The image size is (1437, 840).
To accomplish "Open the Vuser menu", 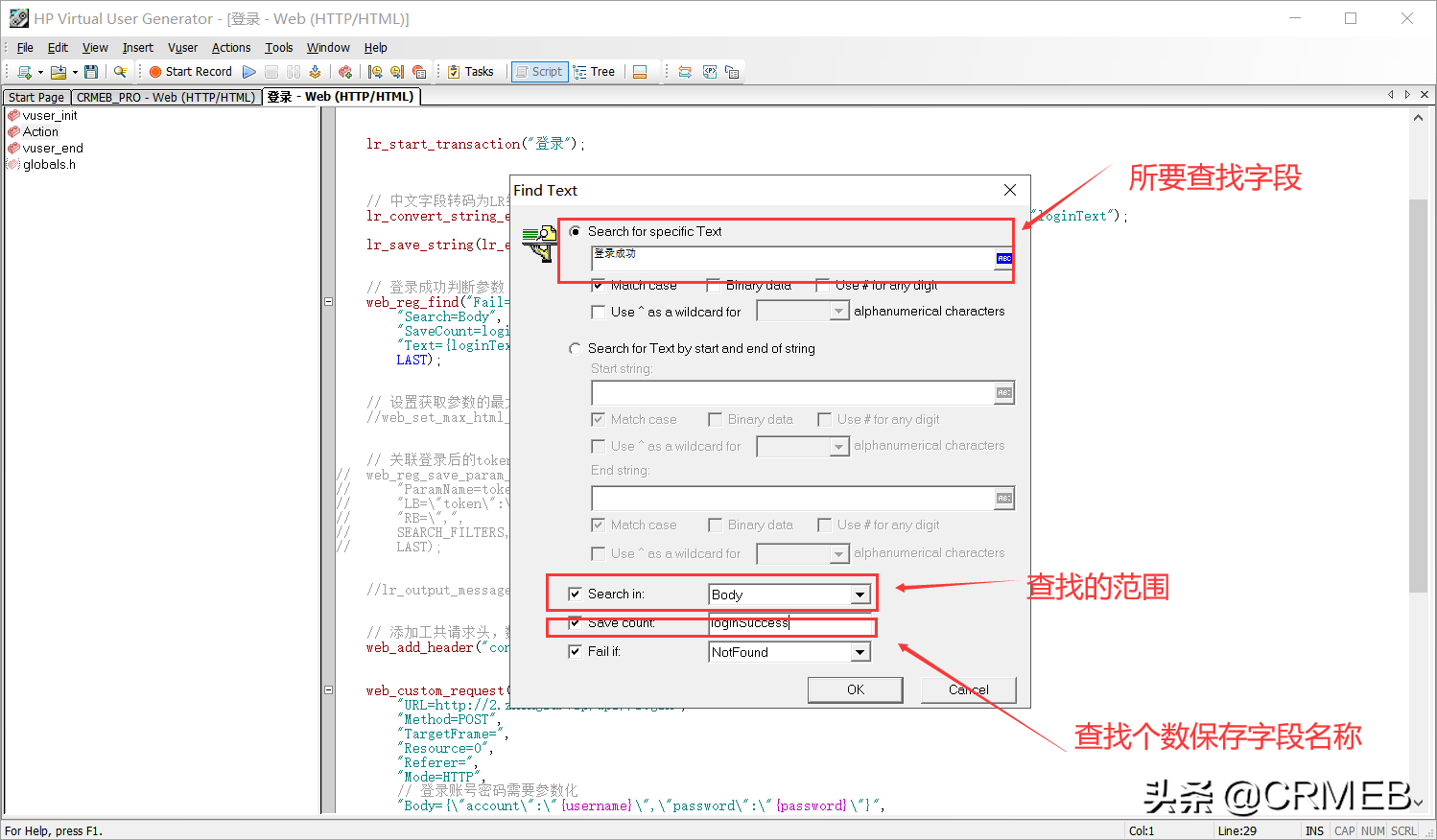I will [x=182, y=48].
